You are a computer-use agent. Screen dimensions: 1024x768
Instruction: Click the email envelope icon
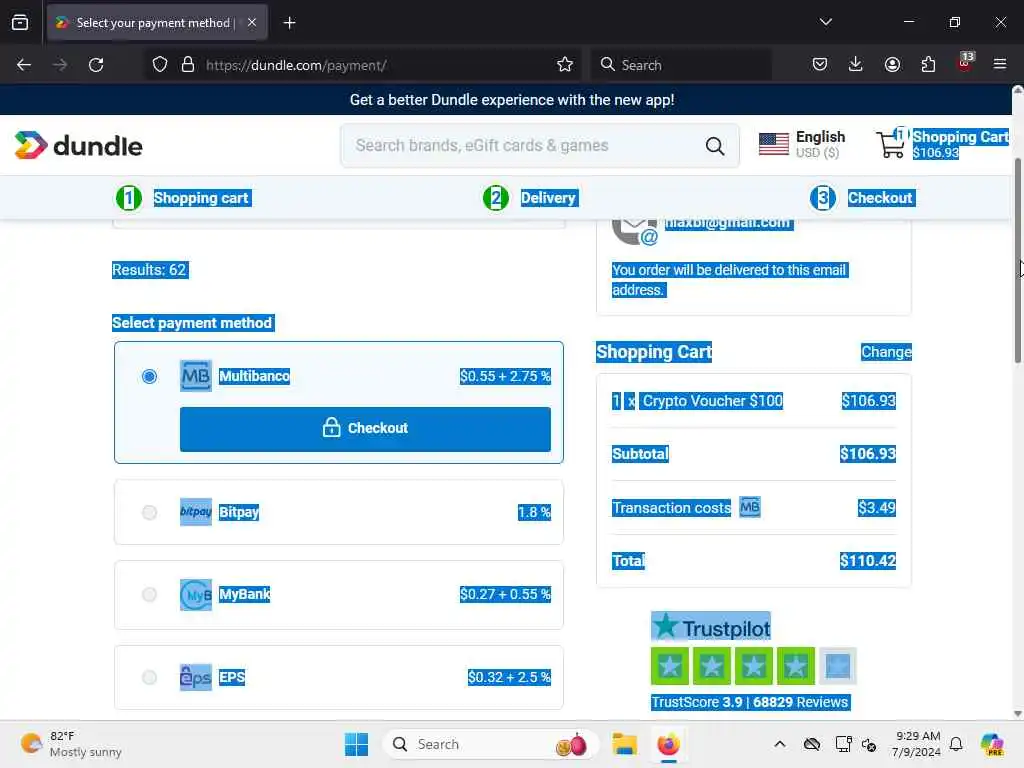coord(634,231)
